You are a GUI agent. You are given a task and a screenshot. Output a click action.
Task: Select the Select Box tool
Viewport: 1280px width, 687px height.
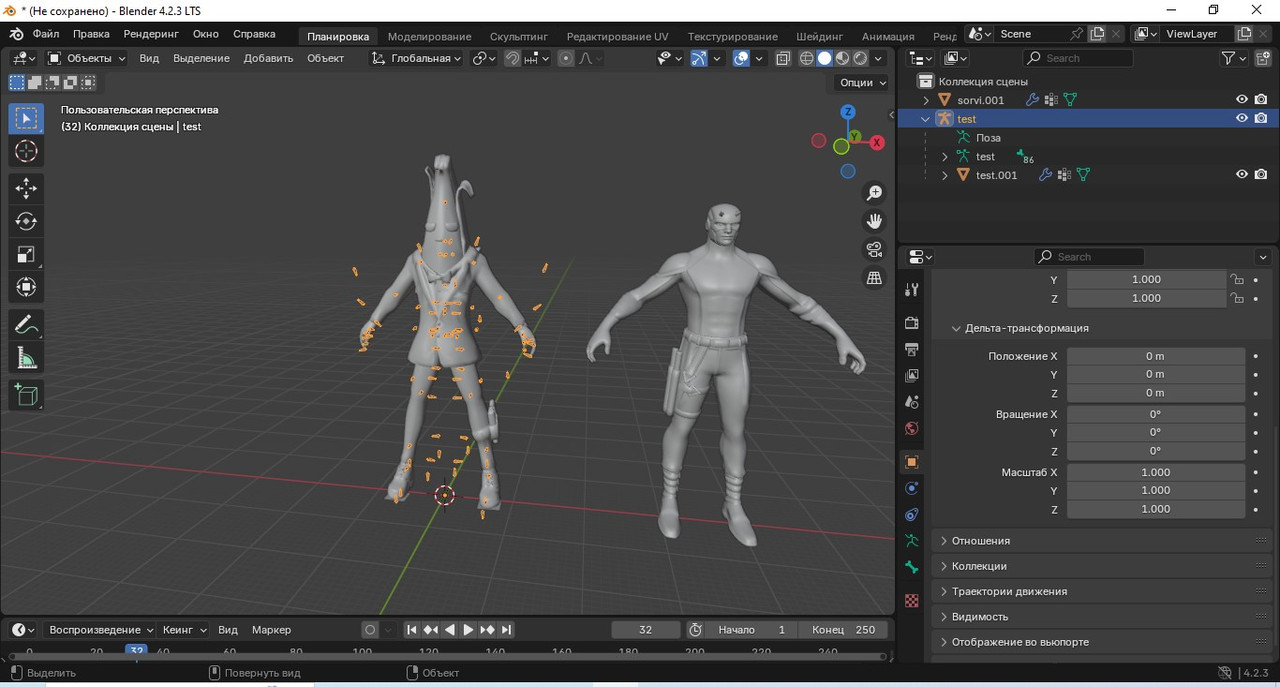point(27,118)
